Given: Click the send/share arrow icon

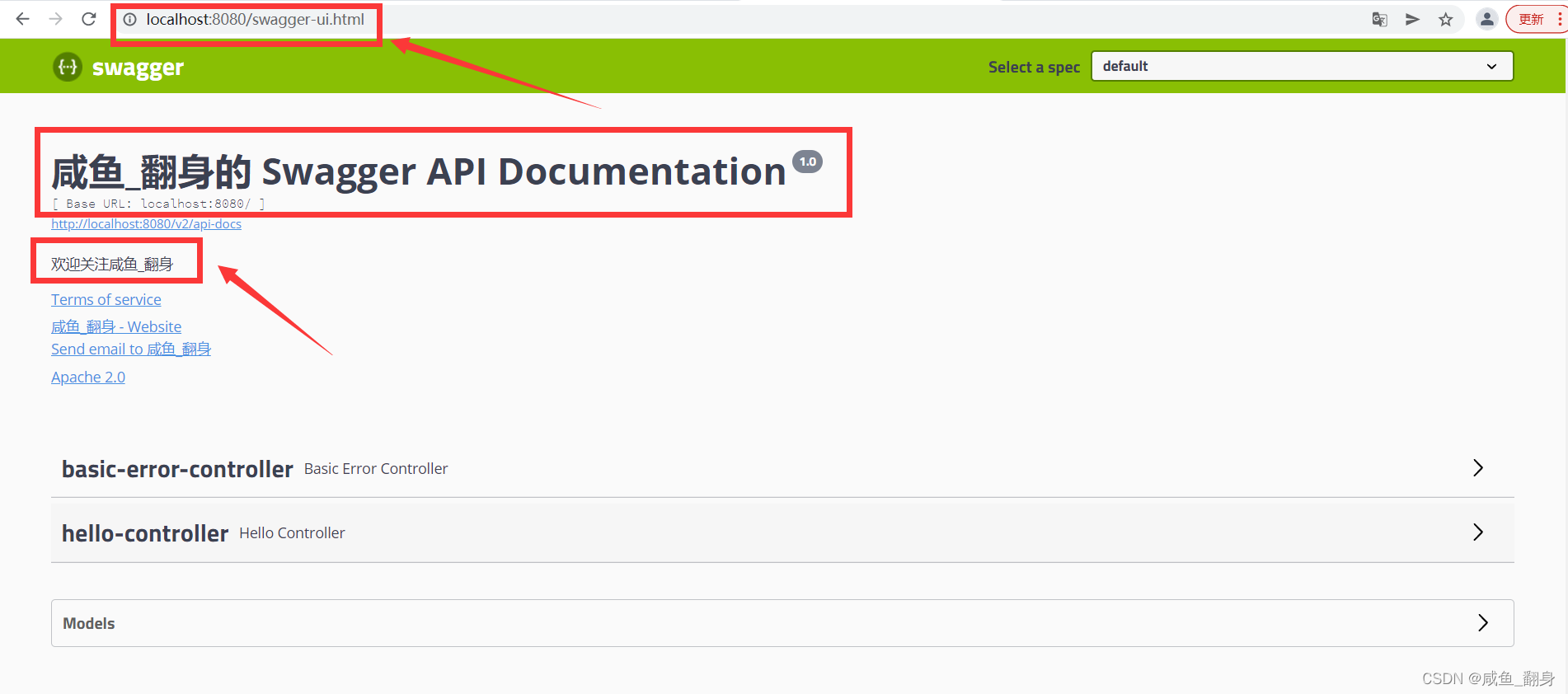Looking at the screenshot, I should tap(1413, 20).
